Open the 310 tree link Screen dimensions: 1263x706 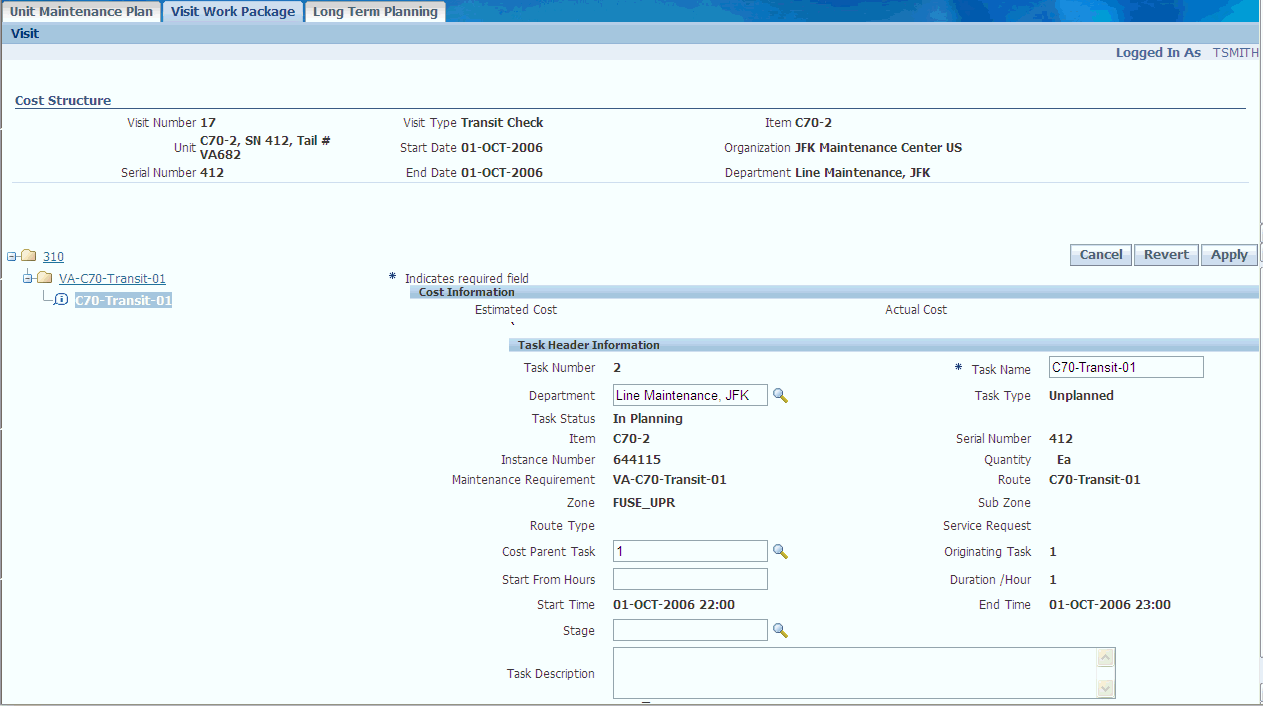(x=53, y=257)
